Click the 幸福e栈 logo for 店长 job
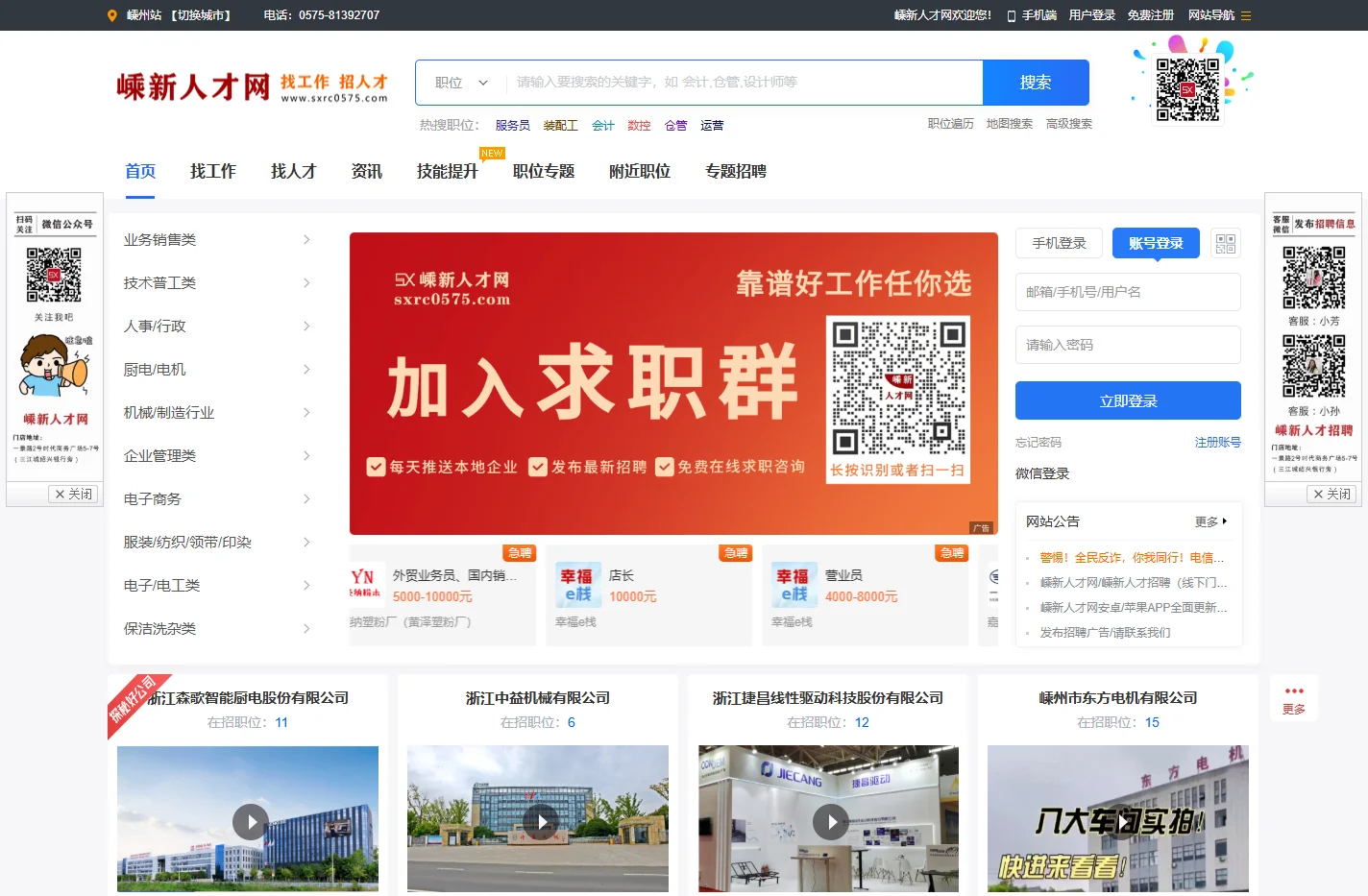The image size is (1368, 896). click(578, 585)
